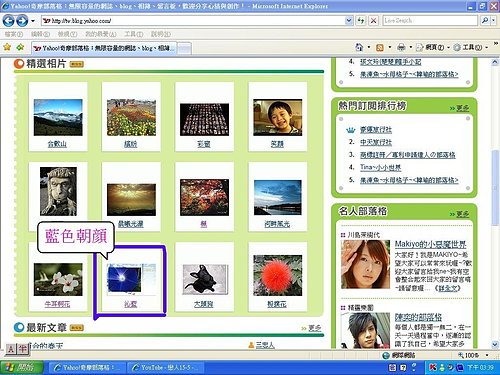Stop loading with the red X icon
500x375 pixels.
click(x=373, y=21)
